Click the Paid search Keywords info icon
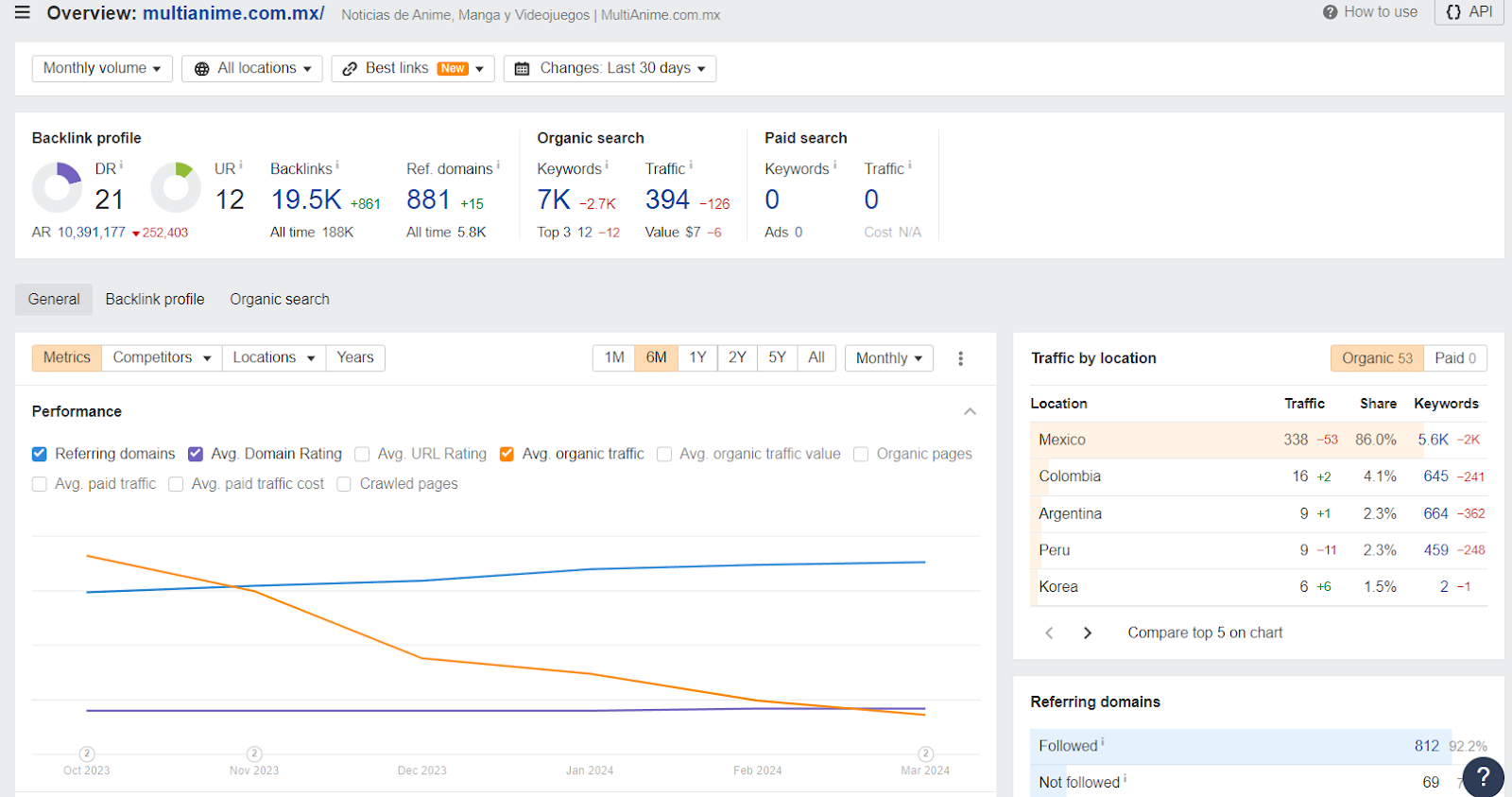This screenshot has height=797, width=1512. [834, 165]
